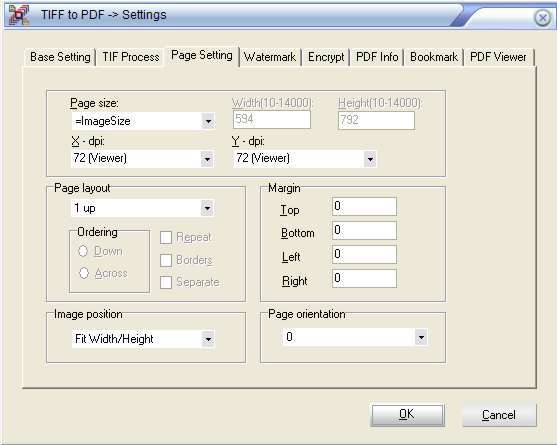Viewport: 557px width, 445px height.
Task: Click the 'Page layout' group label
Action: coord(82,188)
